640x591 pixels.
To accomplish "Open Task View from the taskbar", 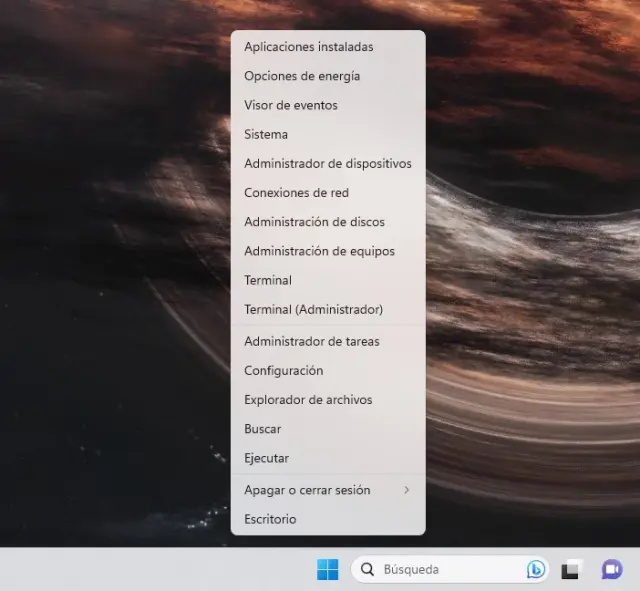I will click(571, 569).
